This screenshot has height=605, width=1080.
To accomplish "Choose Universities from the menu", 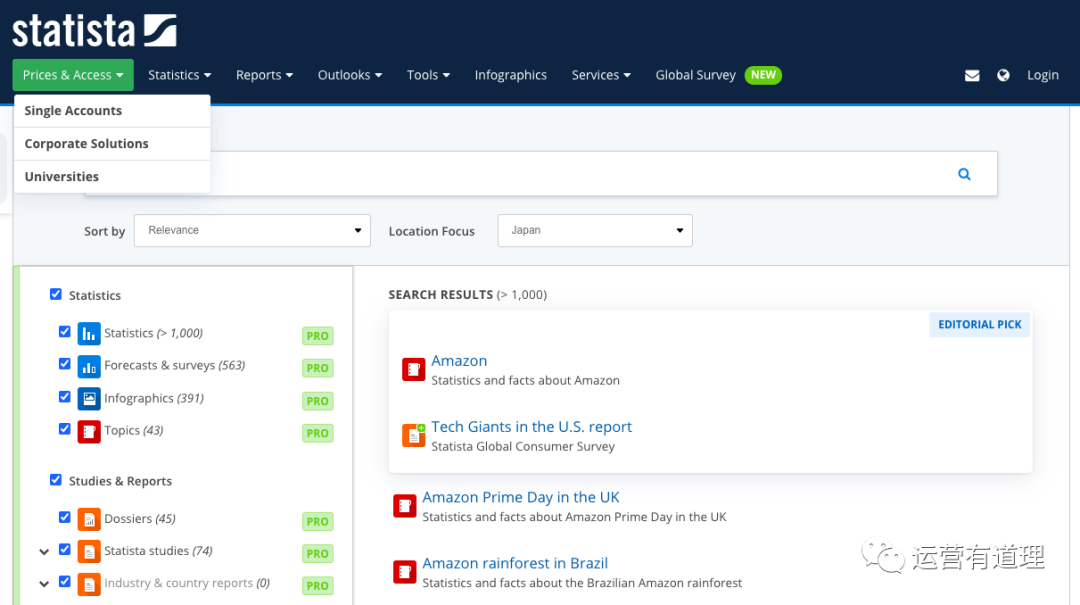I will coord(112,177).
